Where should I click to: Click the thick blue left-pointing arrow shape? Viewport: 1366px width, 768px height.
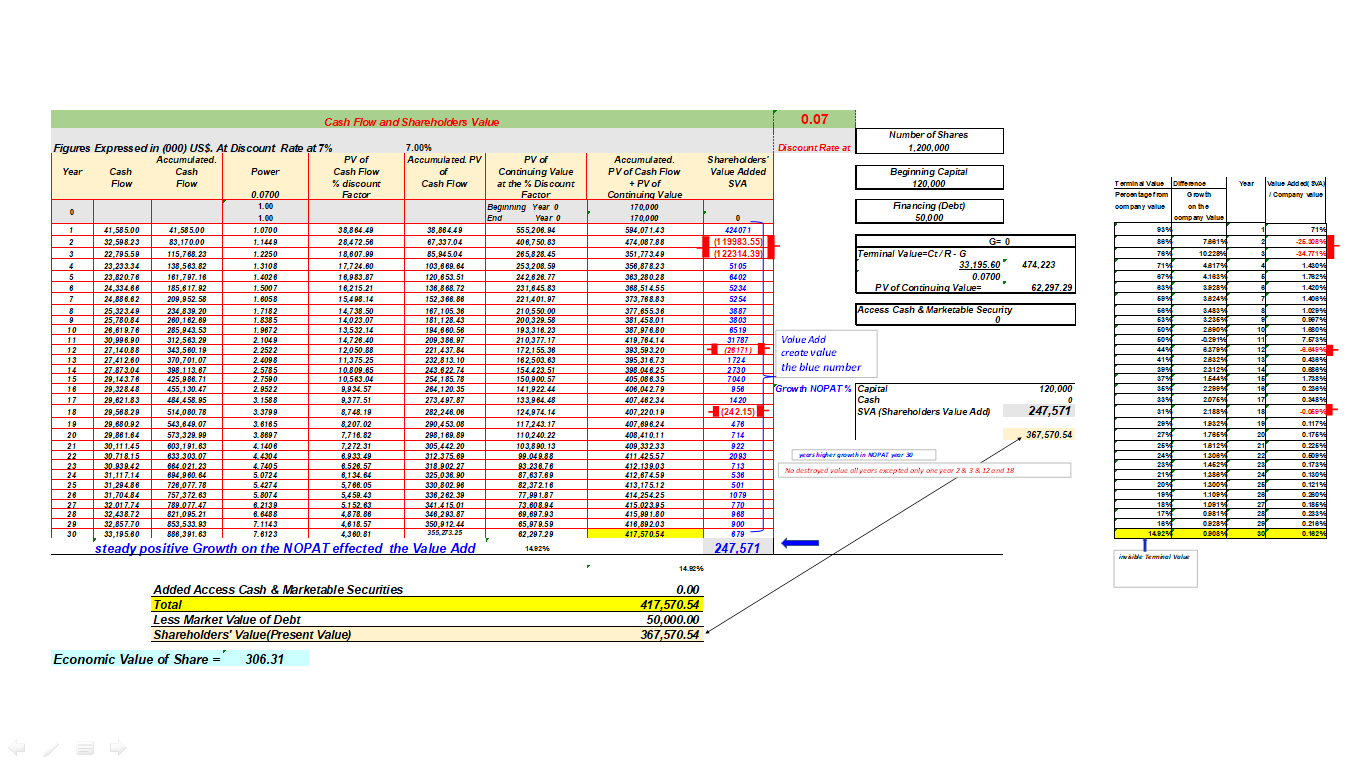799,544
